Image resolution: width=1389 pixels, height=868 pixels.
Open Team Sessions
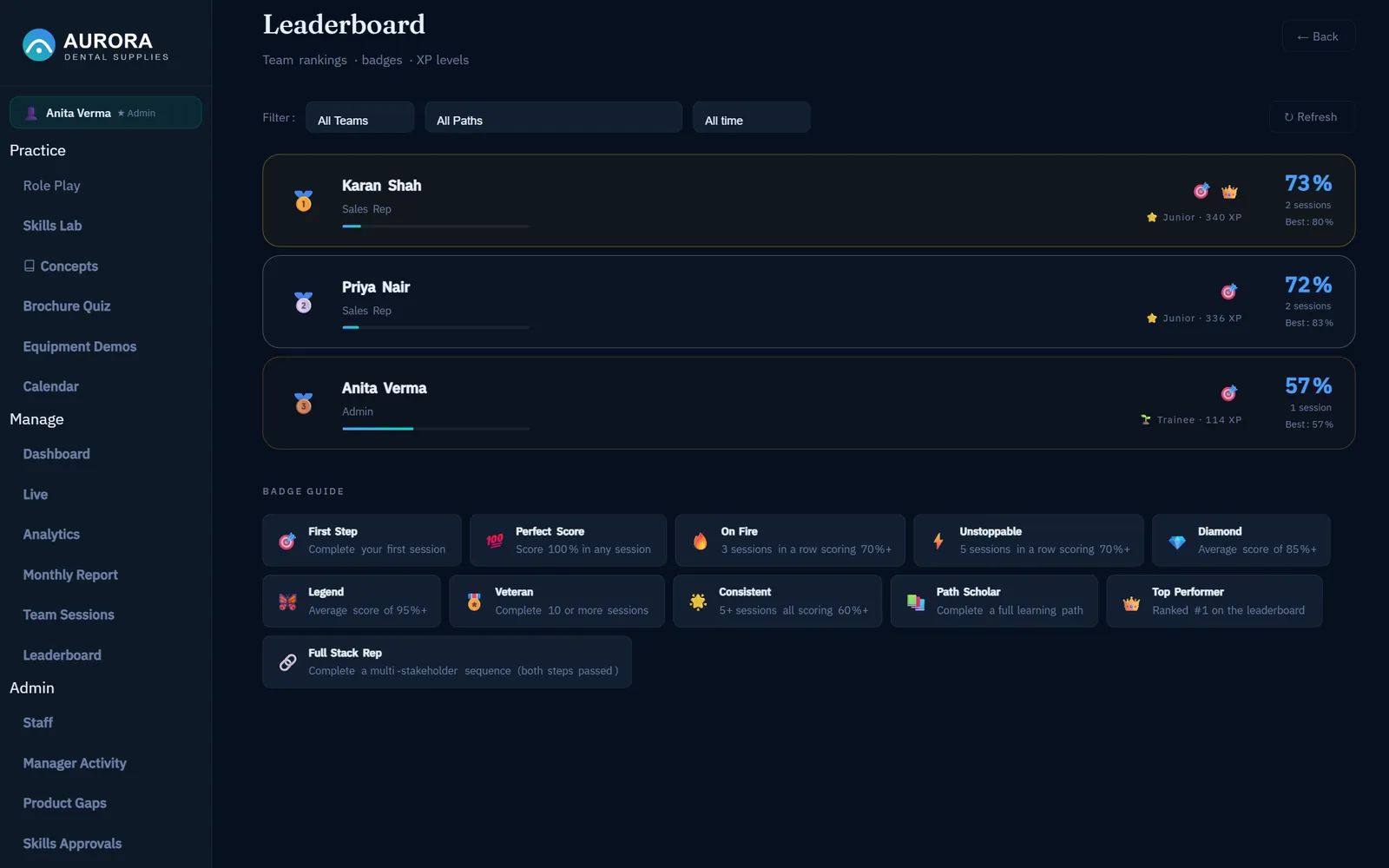[x=69, y=615]
